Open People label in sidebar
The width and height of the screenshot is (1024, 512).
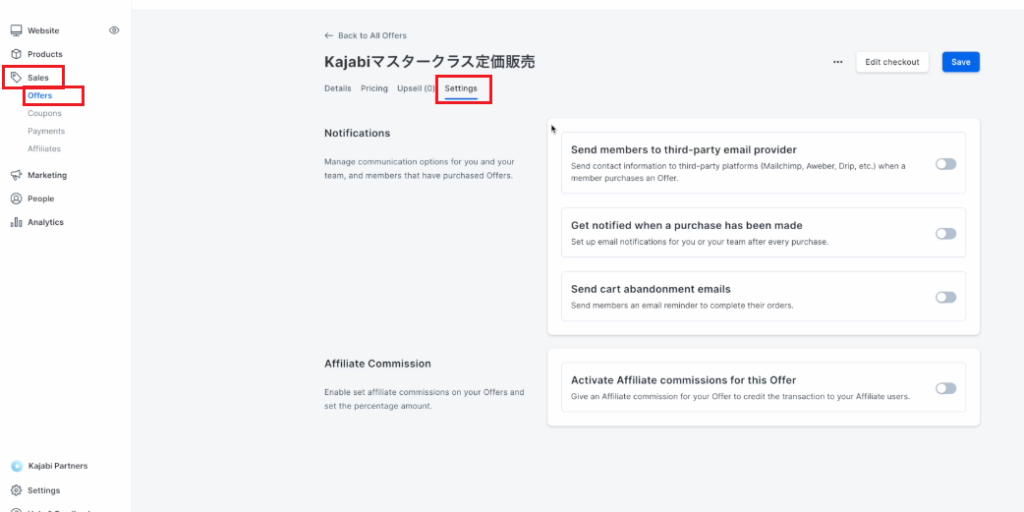point(40,199)
